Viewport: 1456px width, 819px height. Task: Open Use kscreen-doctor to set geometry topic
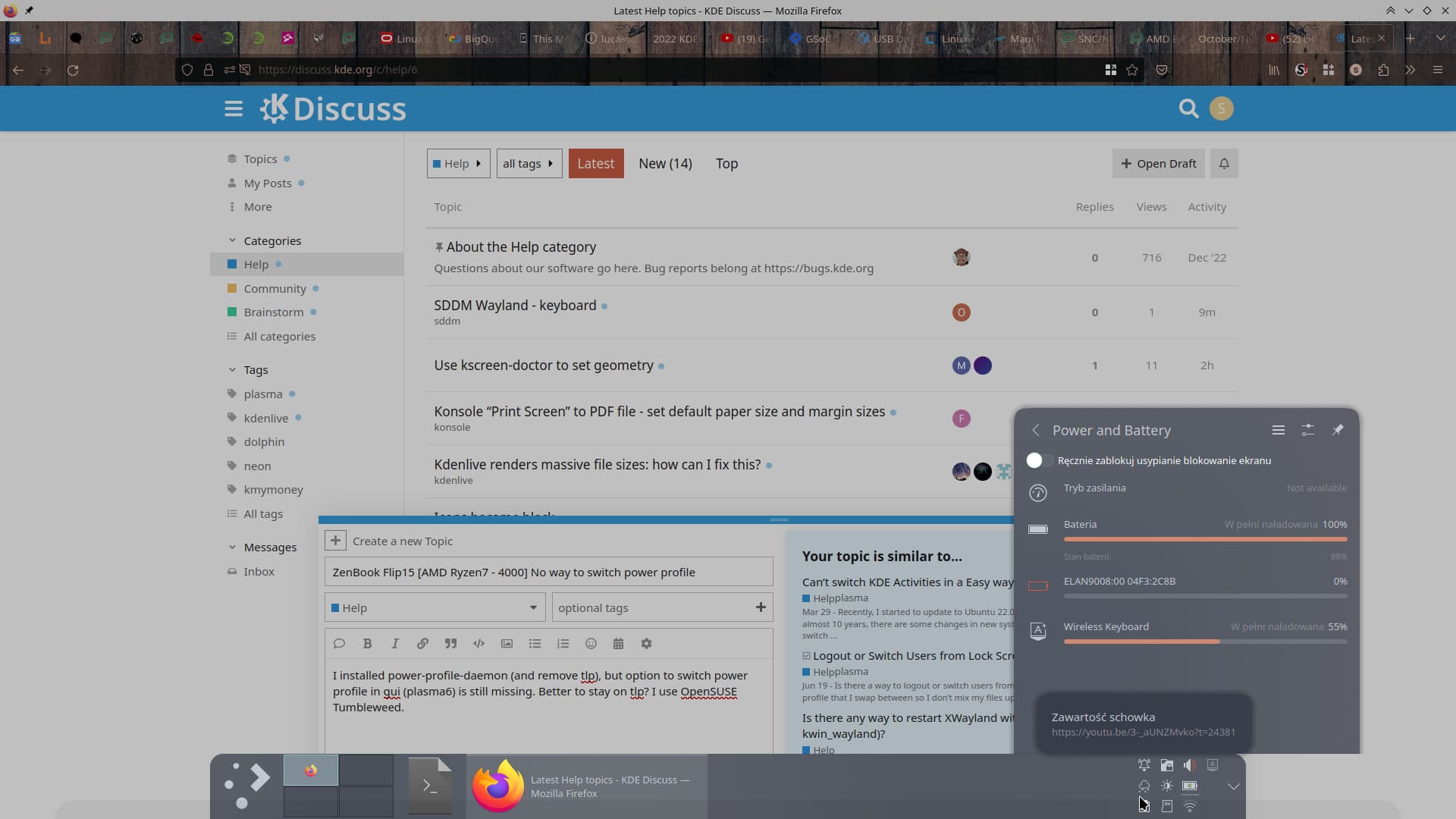(543, 365)
